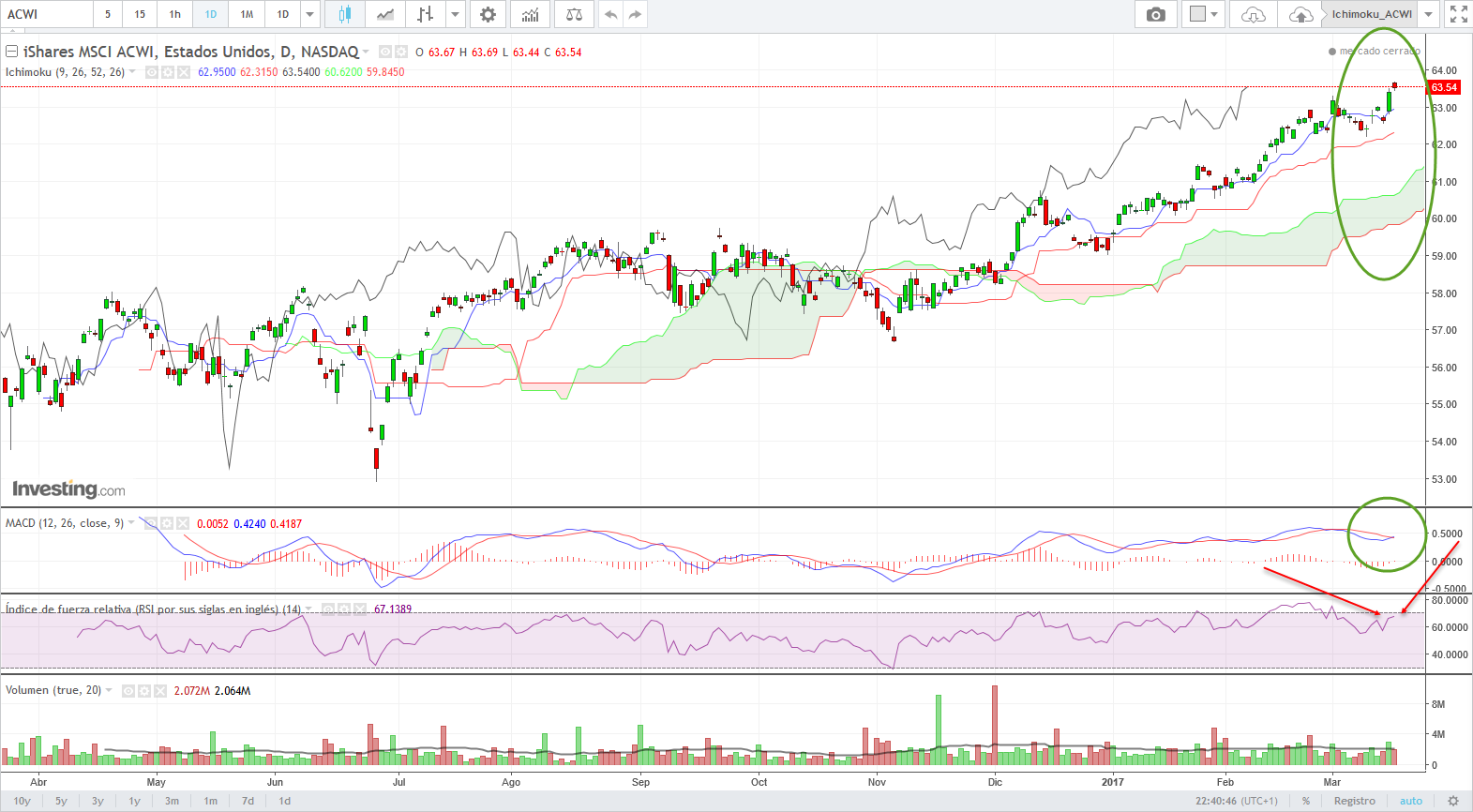Image resolution: width=1473 pixels, height=812 pixels.
Task: Toggle auto scale mode
Action: coord(1411,801)
